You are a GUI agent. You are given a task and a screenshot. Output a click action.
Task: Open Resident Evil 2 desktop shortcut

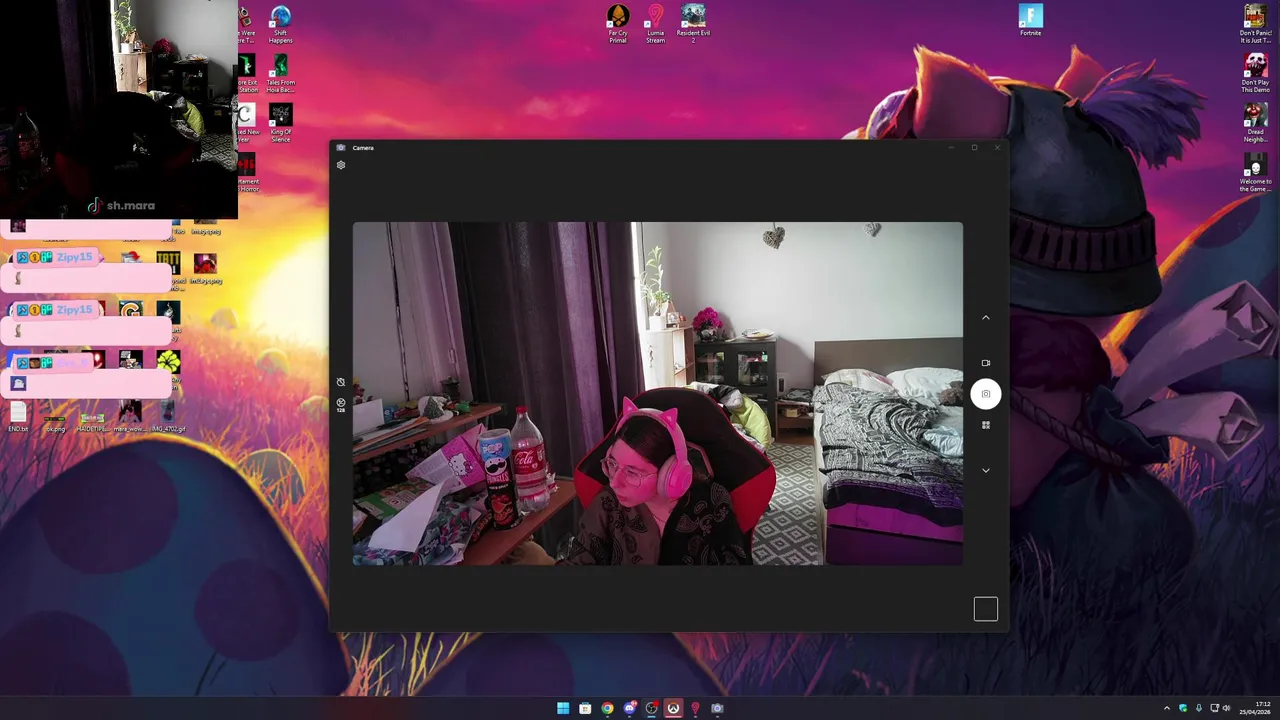pyautogui.click(x=693, y=24)
